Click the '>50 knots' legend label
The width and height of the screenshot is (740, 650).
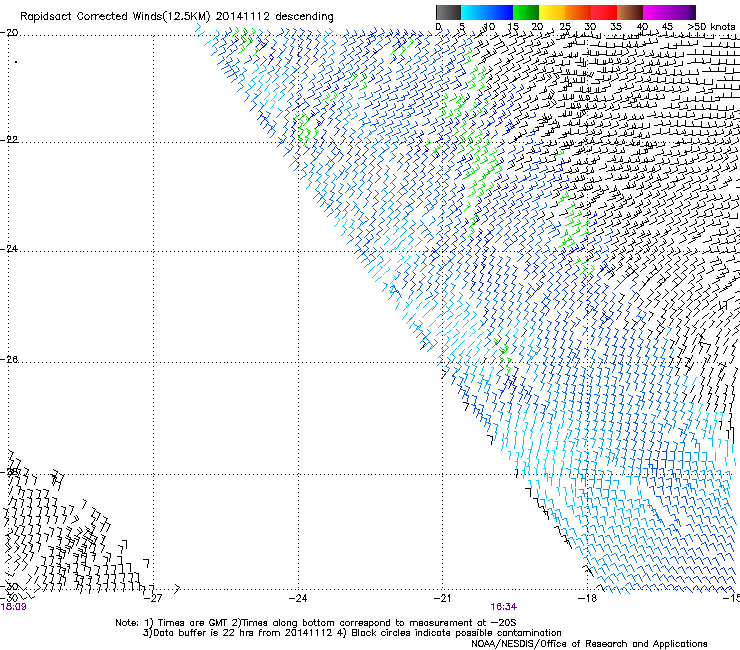tap(711, 27)
